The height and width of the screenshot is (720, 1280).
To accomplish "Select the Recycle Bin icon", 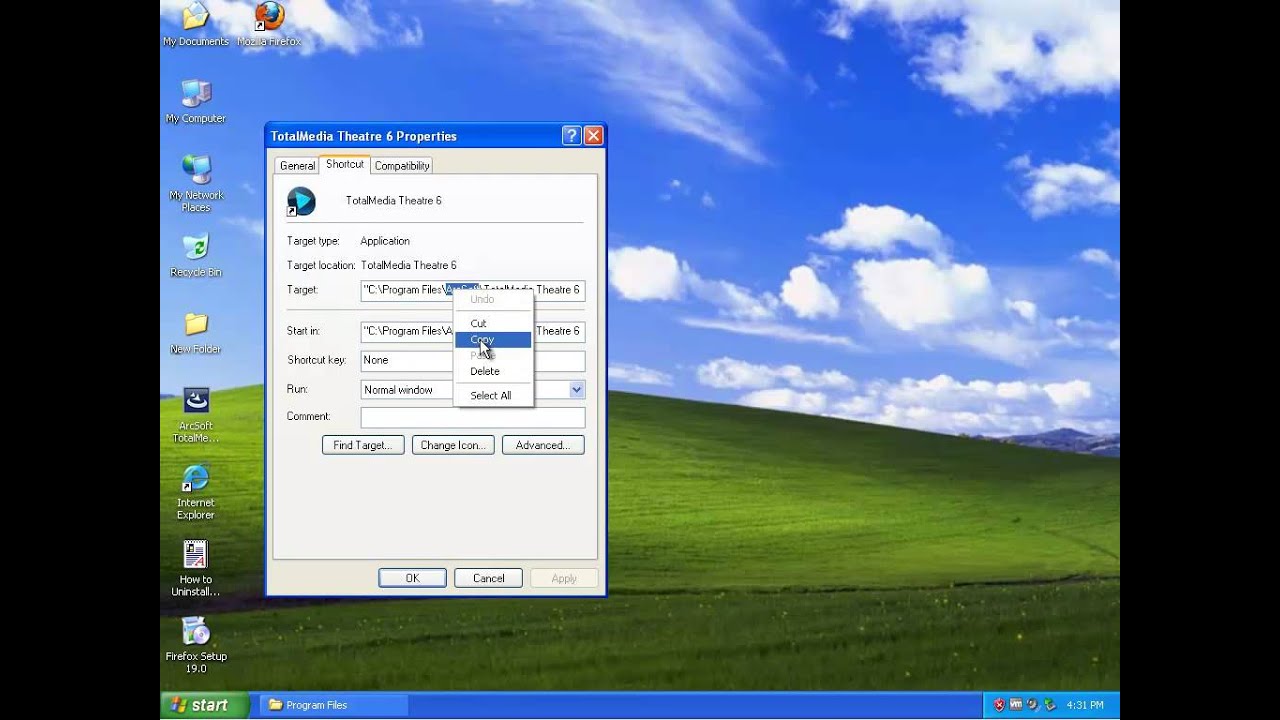I will (196, 255).
